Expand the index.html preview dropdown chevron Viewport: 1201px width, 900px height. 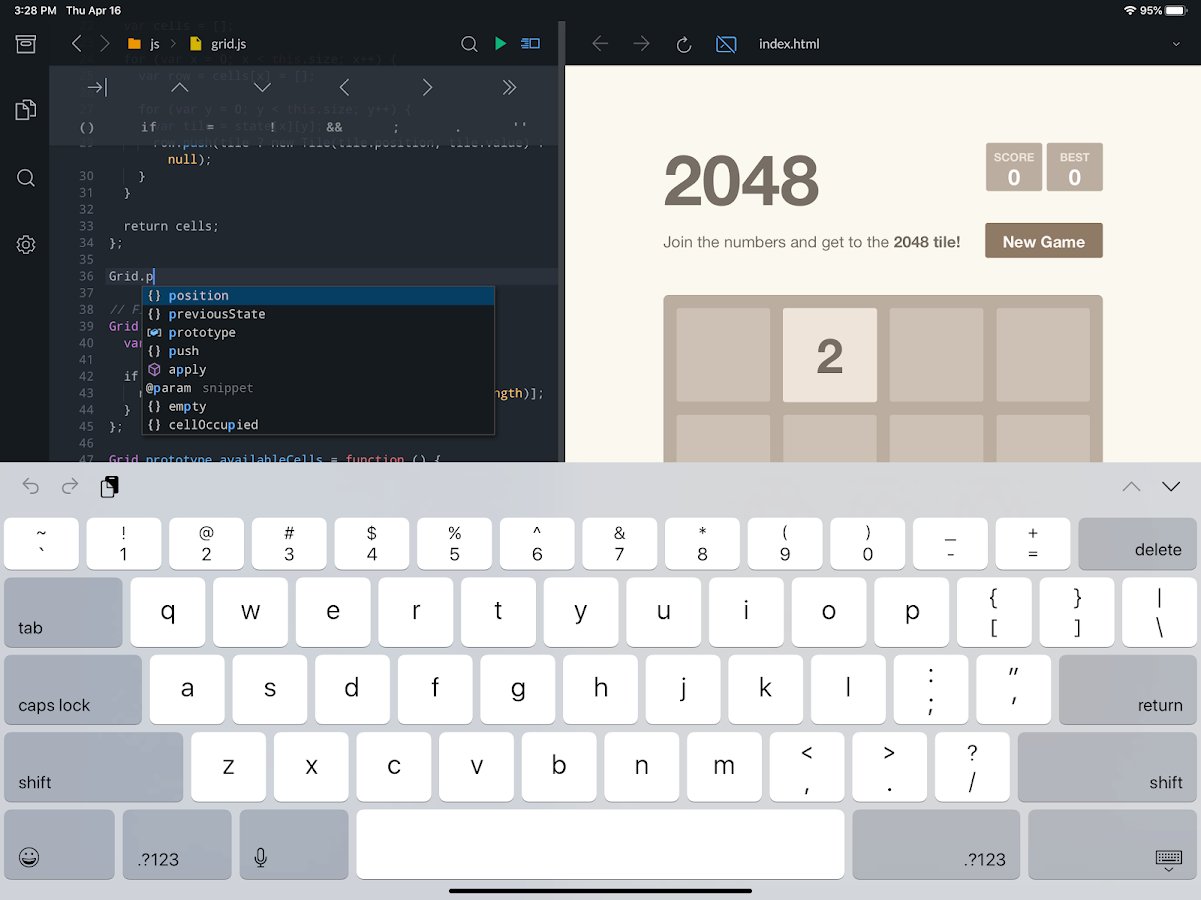(1175, 44)
